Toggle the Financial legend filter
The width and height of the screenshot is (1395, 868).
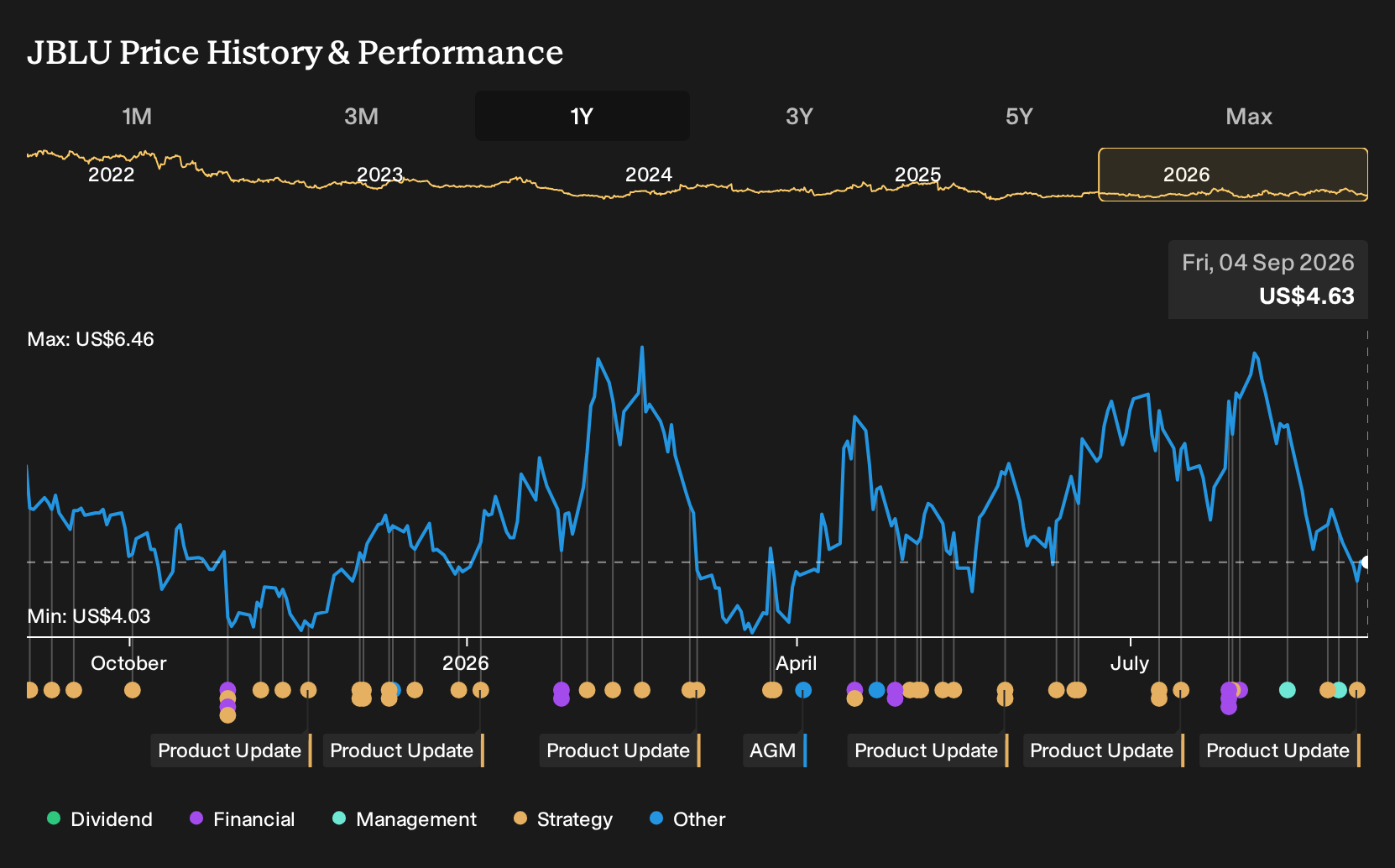[x=242, y=818]
